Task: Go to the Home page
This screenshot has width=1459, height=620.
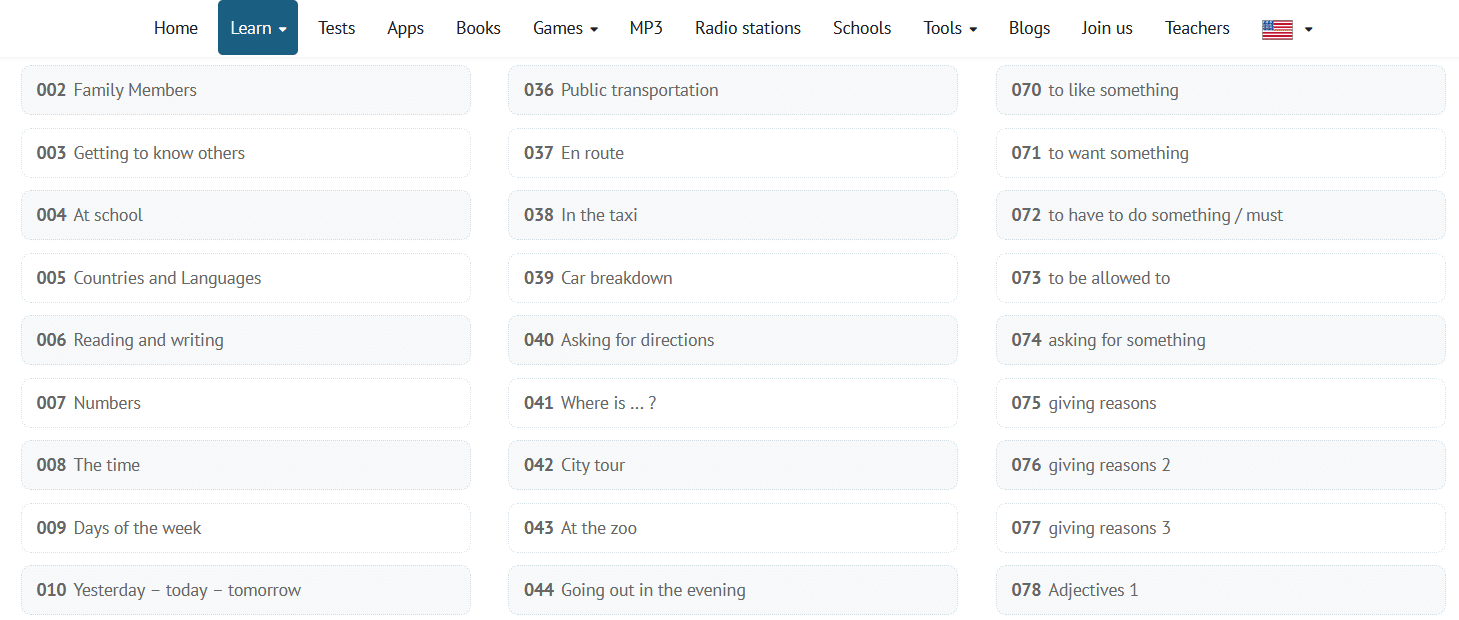Action: coord(176,28)
